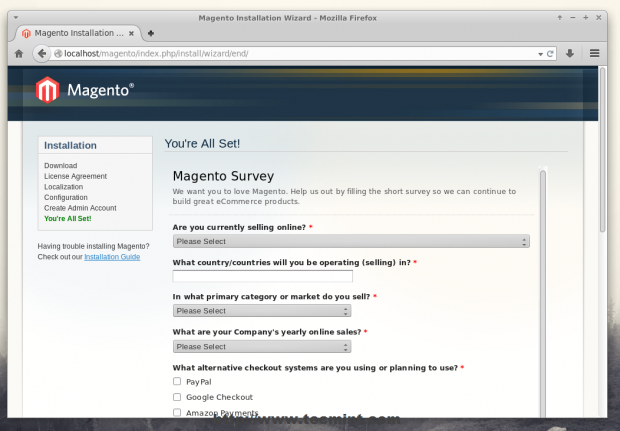Click 'Configuration' step in sidebar
Screen dimensions: 620x431
pyautogui.click(x=66, y=197)
